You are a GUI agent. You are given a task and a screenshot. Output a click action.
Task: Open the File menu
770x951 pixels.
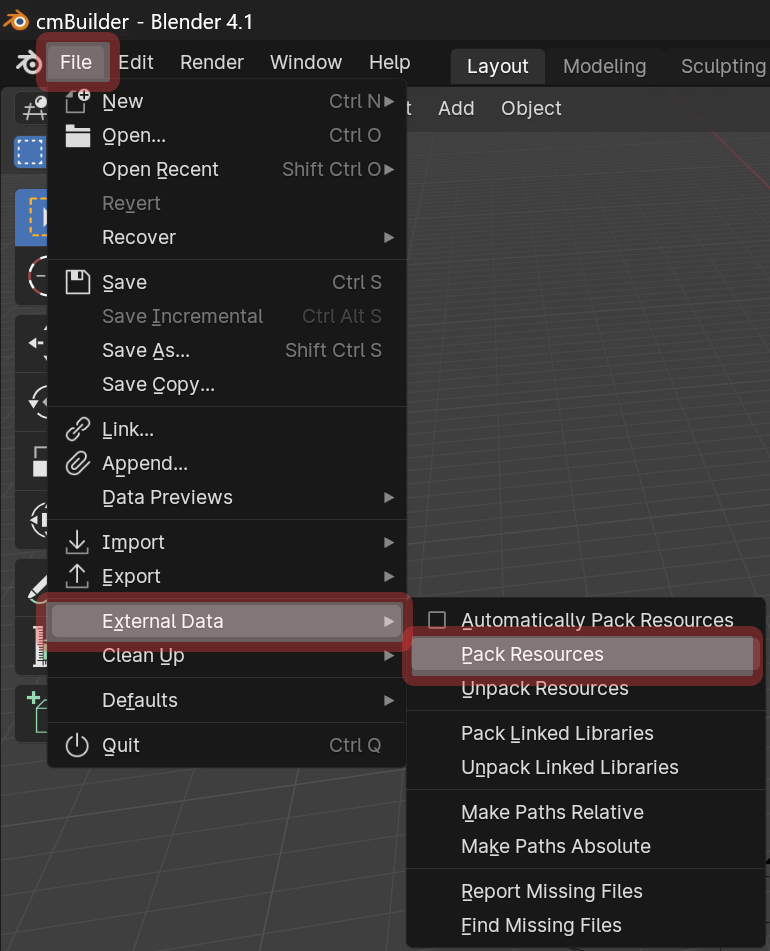[x=76, y=62]
